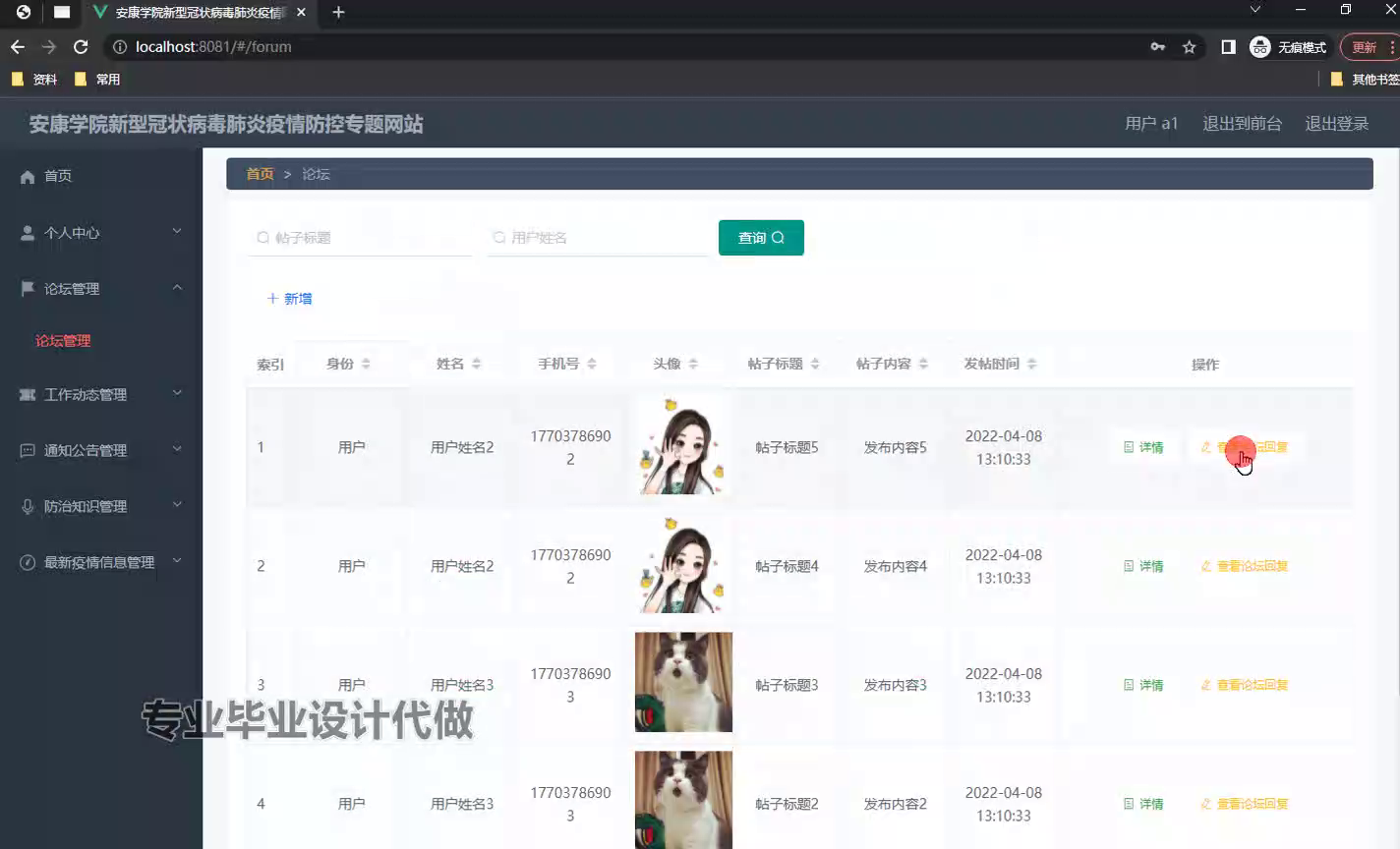Sort by the 帖子标题 column arrows
The image size is (1400, 849).
click(x=815, y=364)
